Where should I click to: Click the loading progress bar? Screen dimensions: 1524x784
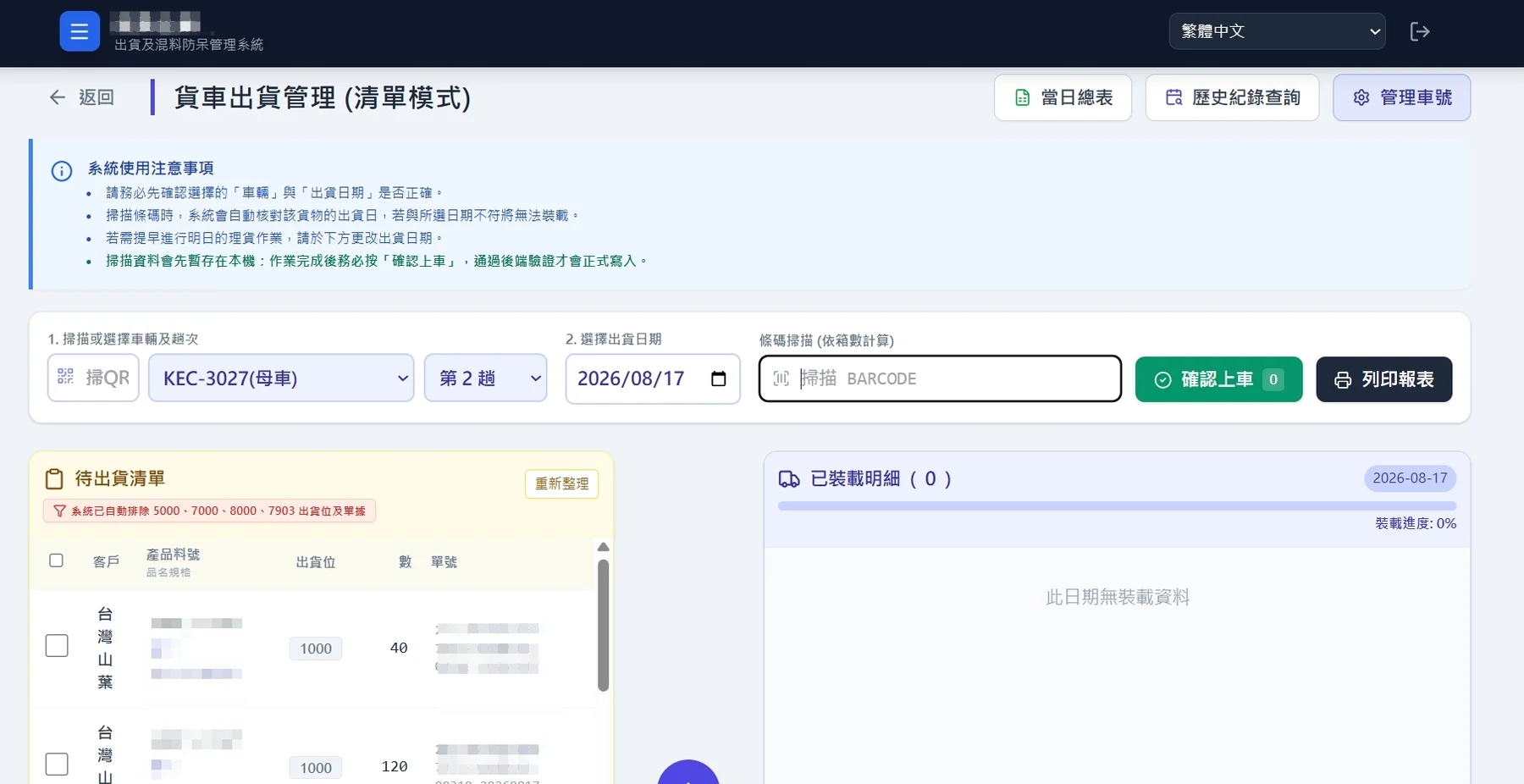point(1117,506)
